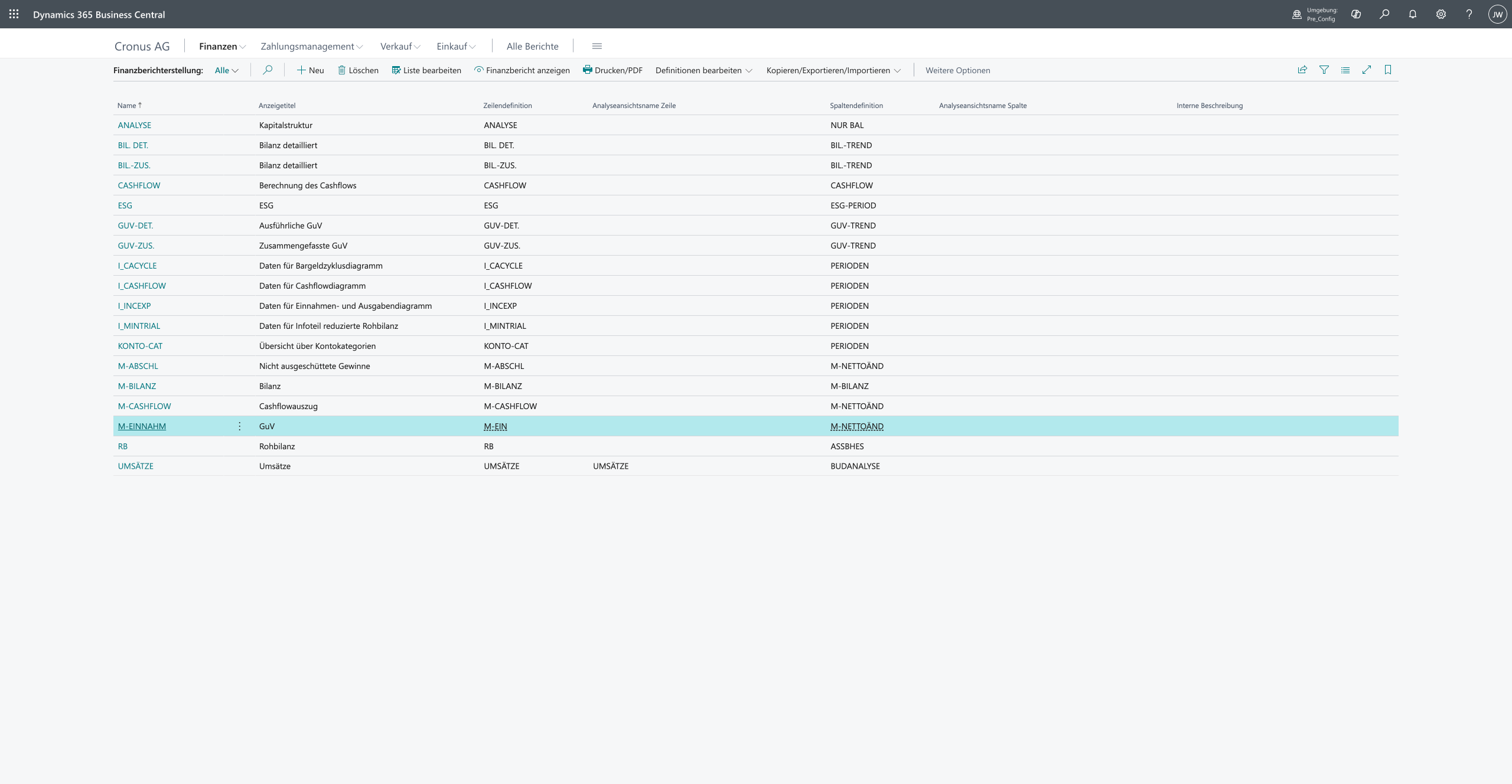Expand Definitionen bearbeiten dropdown
Image resolution: width=1512 pixels, height=784 pixels.
coord(703,70)
